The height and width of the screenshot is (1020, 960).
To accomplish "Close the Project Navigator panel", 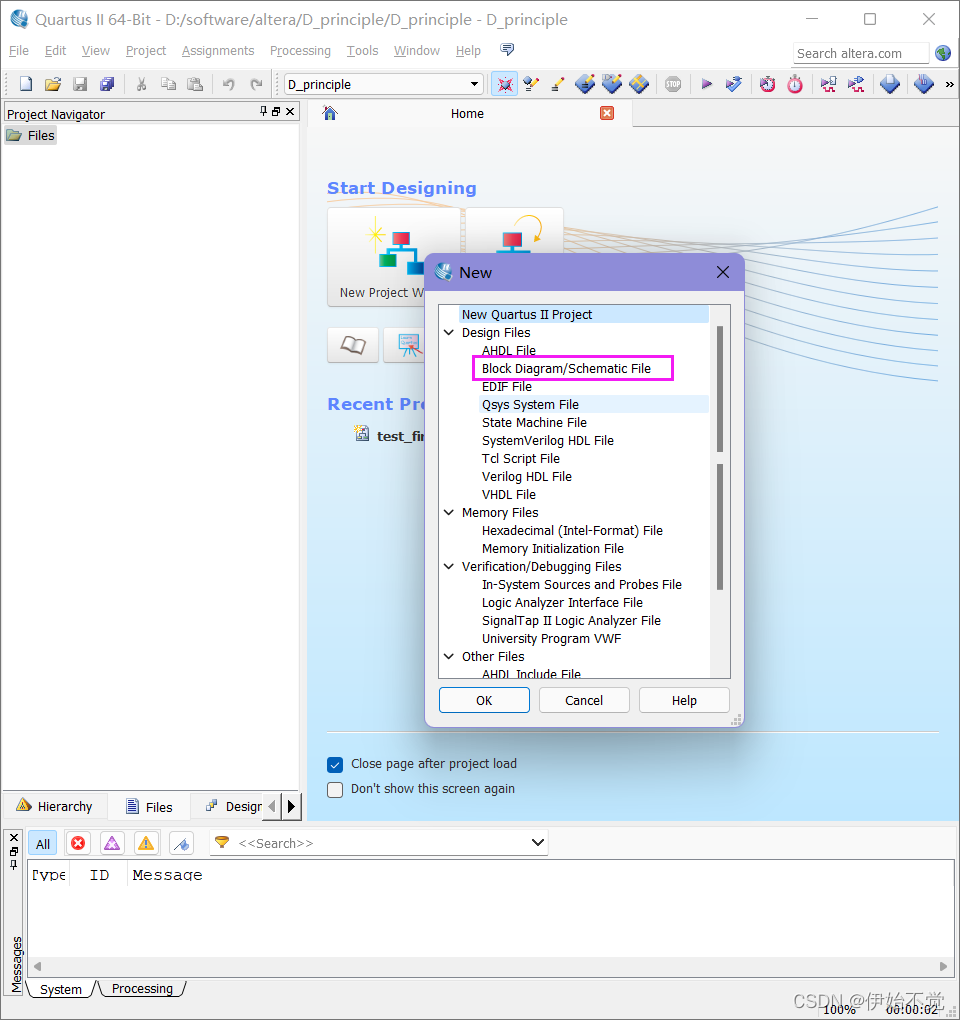I will (x=290, y=111).
